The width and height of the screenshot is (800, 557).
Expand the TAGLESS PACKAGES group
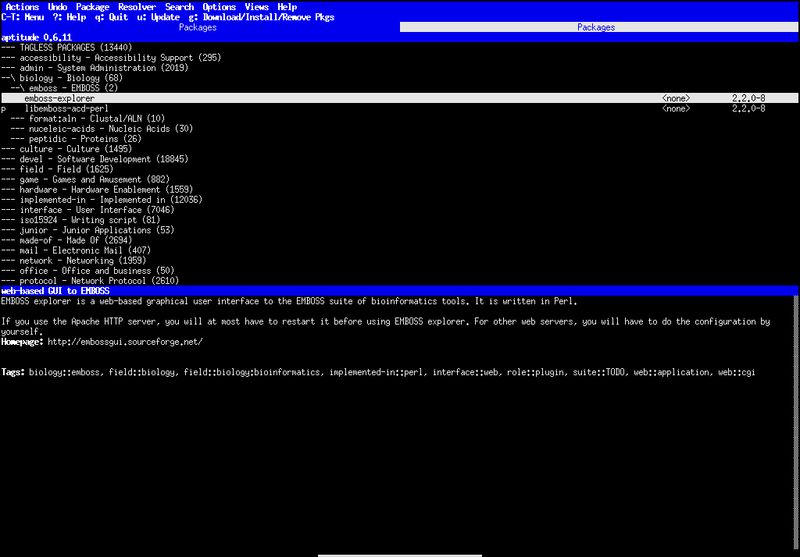(66, 47)
